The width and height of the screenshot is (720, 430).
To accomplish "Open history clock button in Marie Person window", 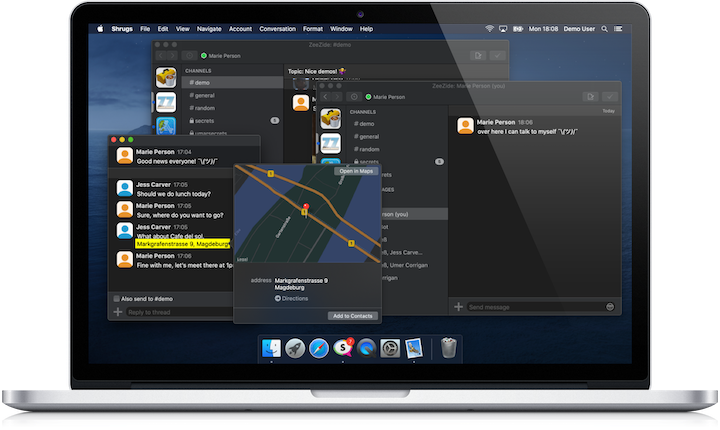I will pyautogui.click(x=354, y=97).
